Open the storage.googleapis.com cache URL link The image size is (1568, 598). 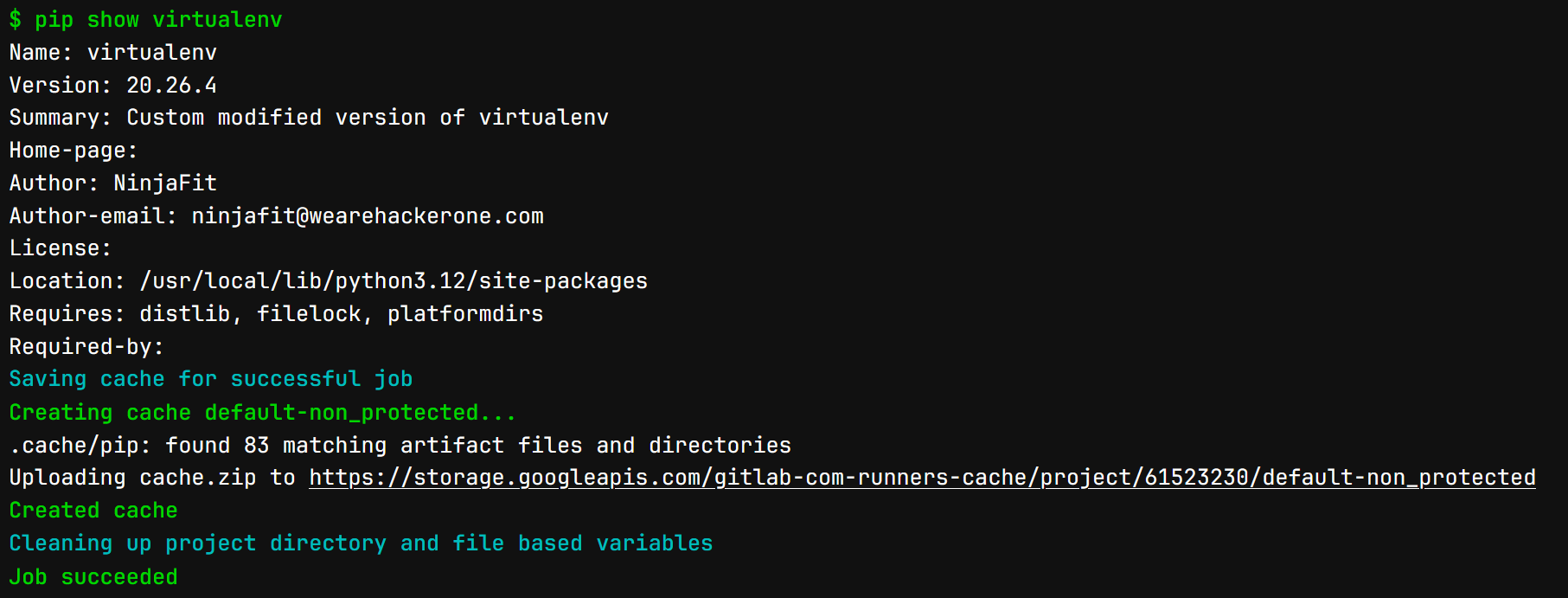coord(922,478)
